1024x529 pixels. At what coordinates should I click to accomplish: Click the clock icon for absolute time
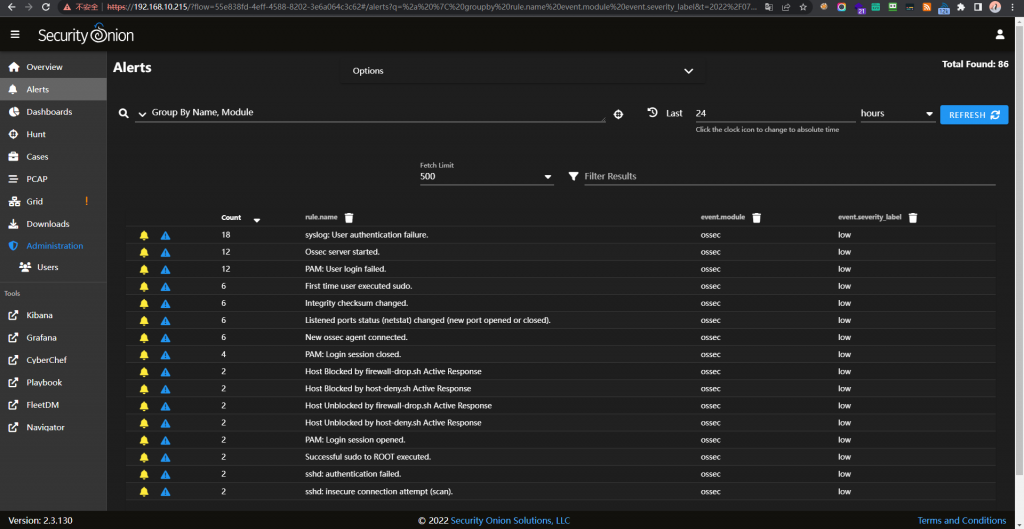point(652,112)
